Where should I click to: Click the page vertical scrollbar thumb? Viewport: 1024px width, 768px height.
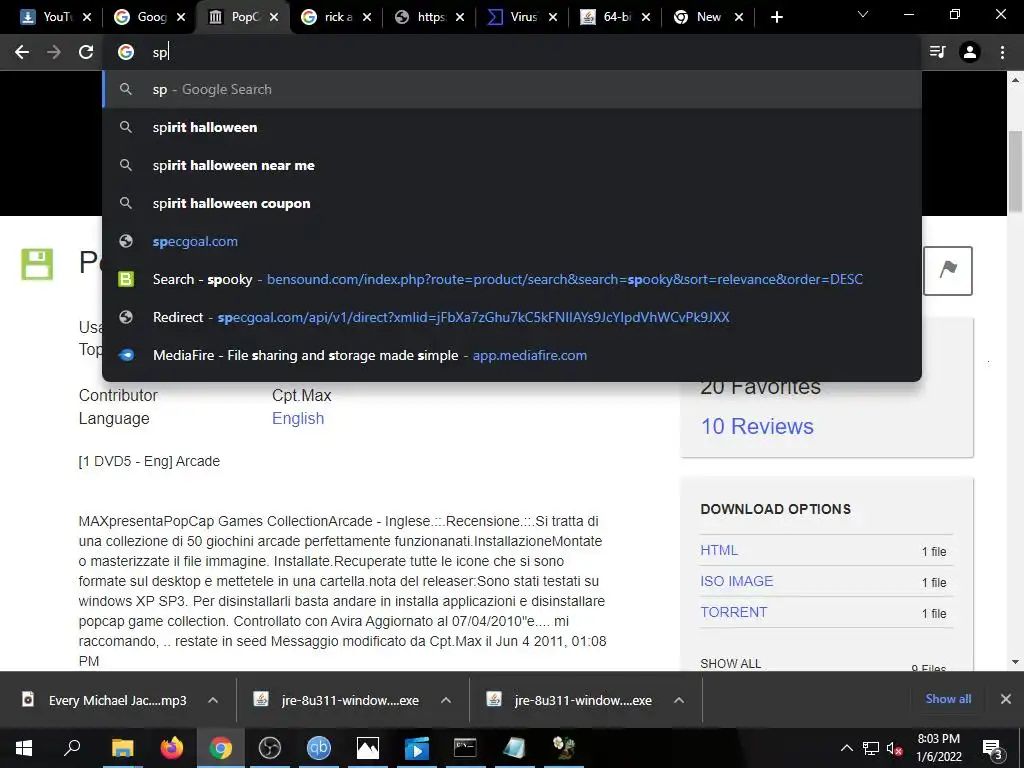click(1015, 172)
